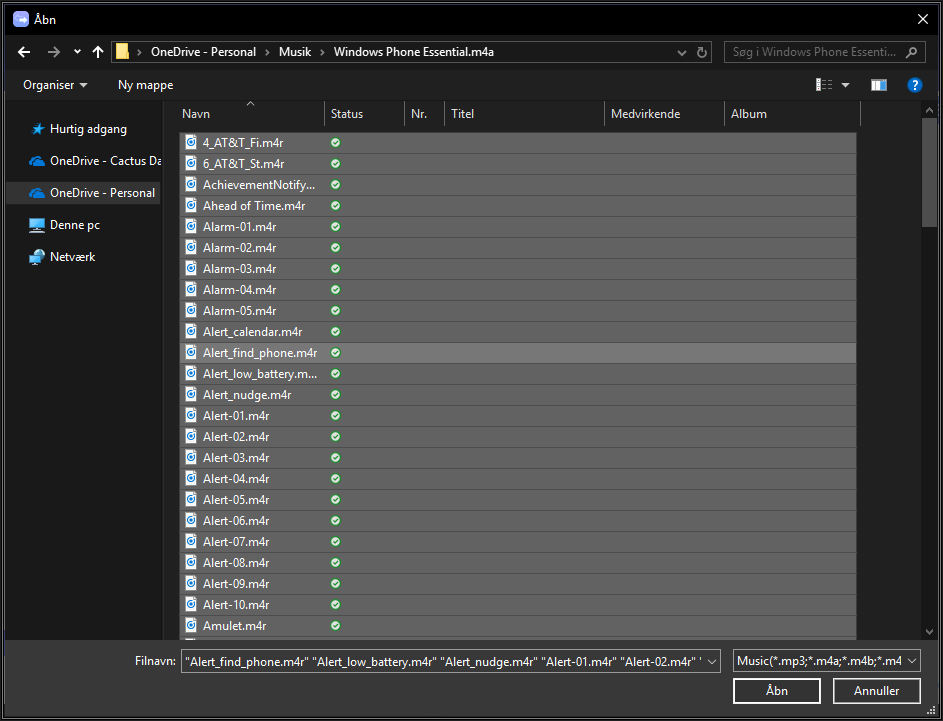
Task: Open the help question mark
Action: [915, 85]
